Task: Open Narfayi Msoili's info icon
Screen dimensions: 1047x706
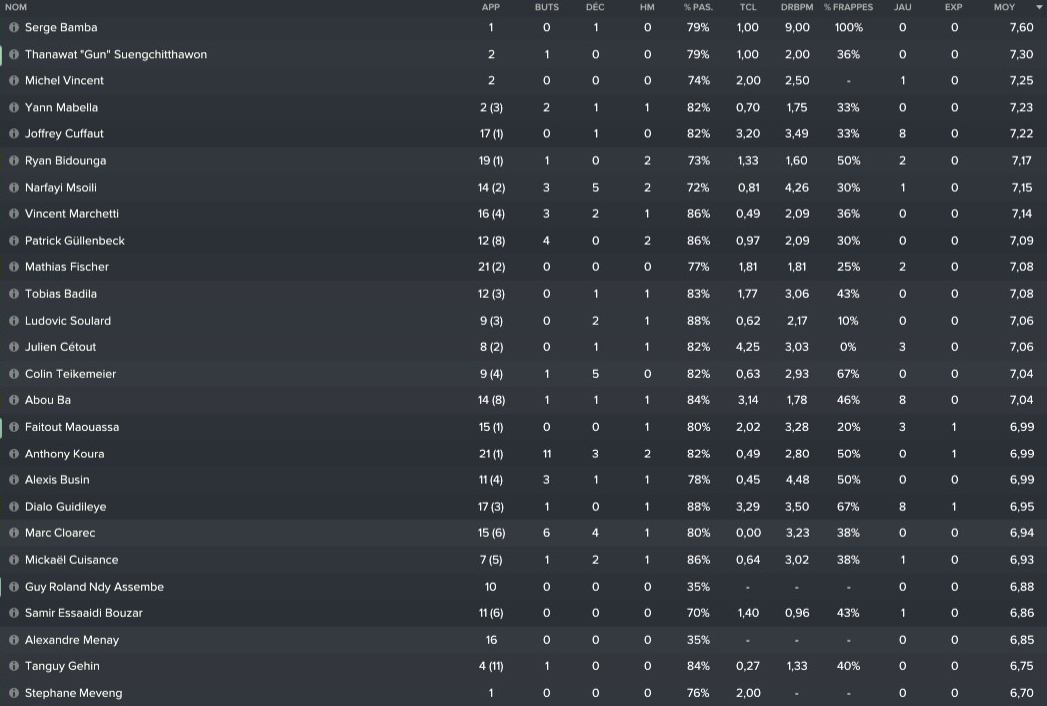Action: tap(14, 187)
